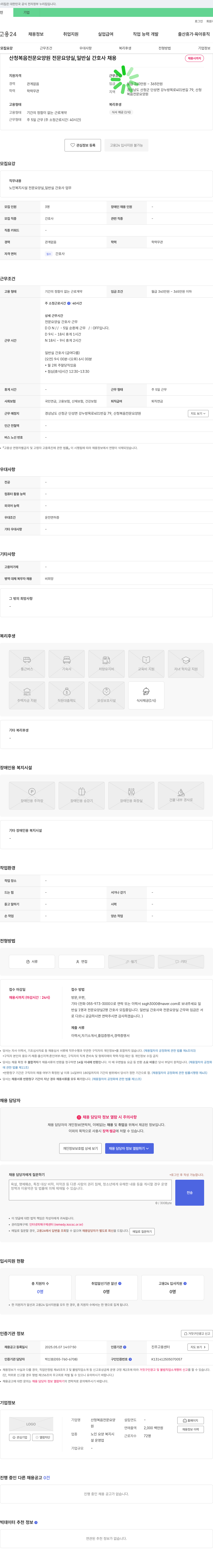Click the 기숙사 welfare icon
Screen dimensions: 213x1568
pos(66,664)
